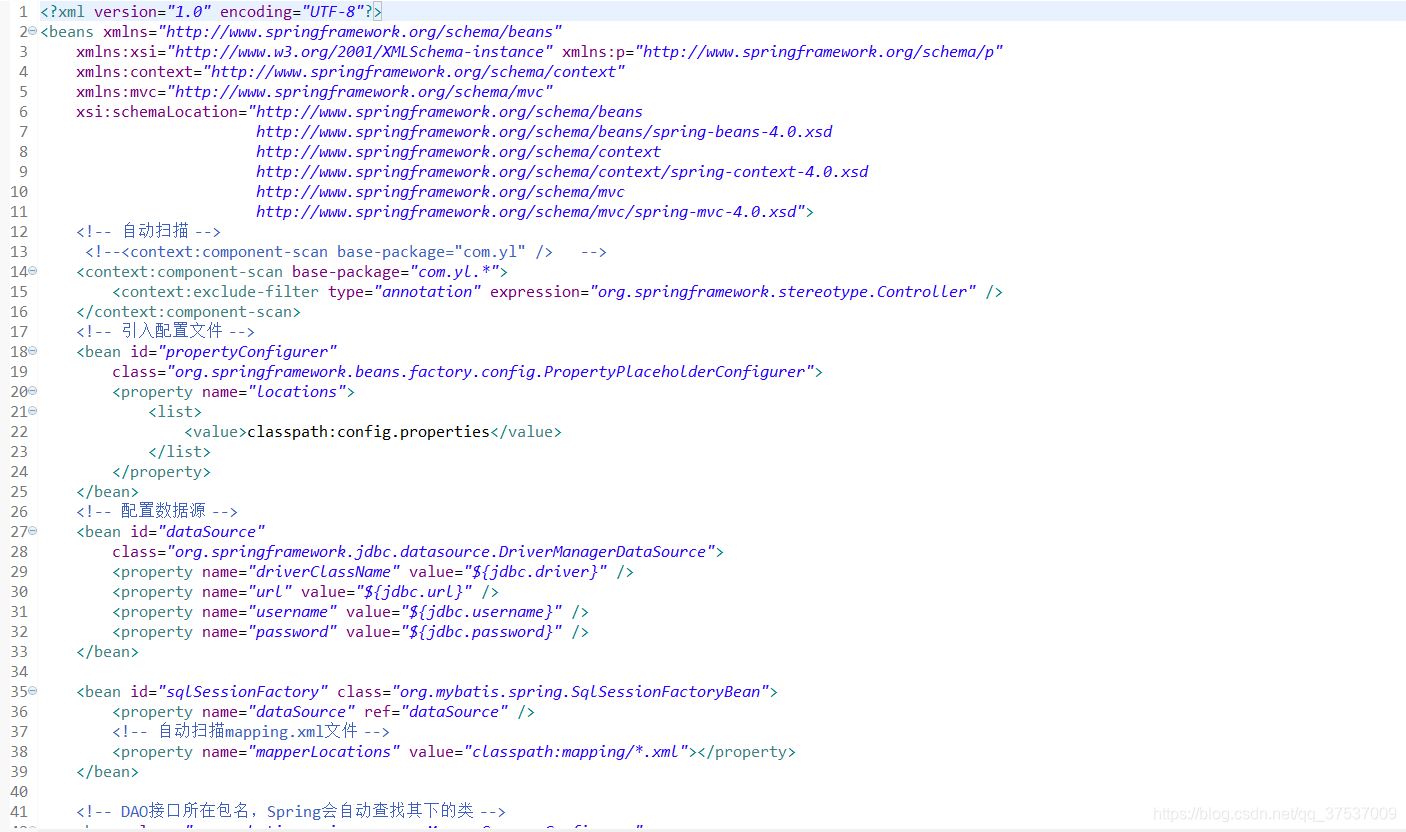Click the xmlns:p namespace URL value
This screenshot has height=832, width=1406.
pyautogui.click(x=819, y=52)
